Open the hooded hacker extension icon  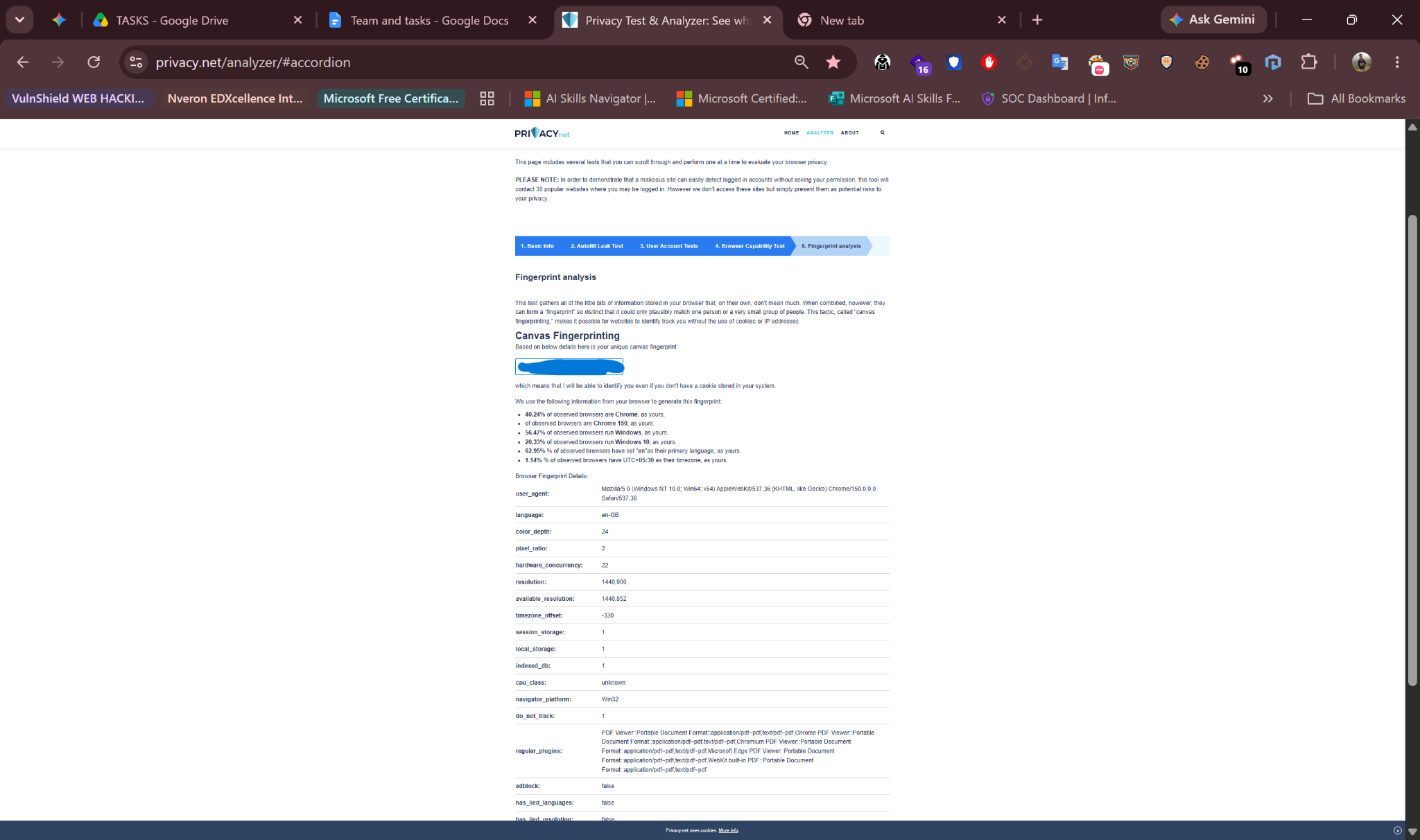tap(882, 62)
